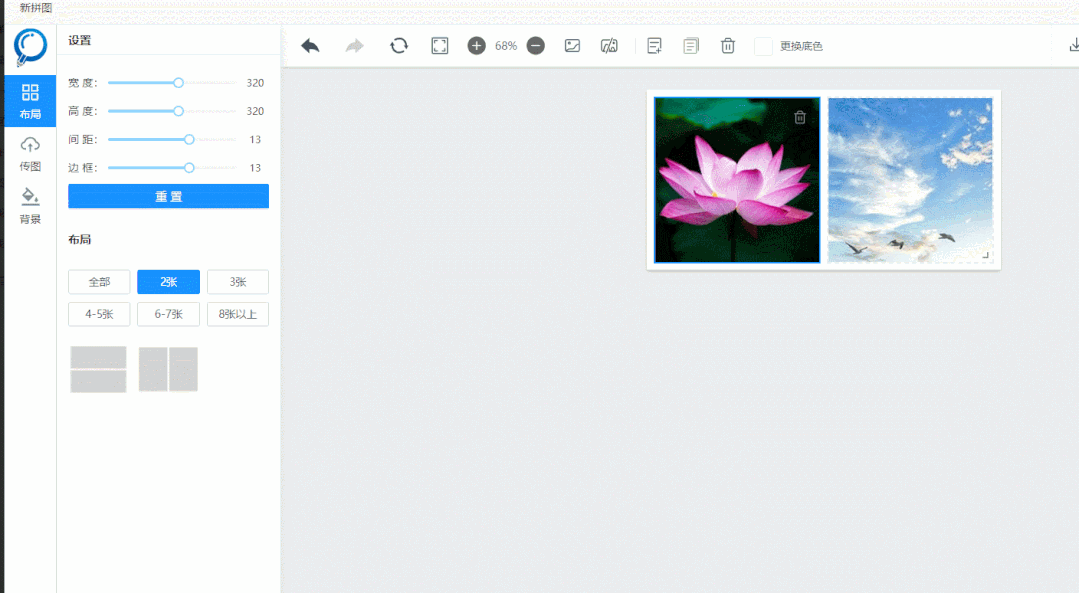The image size is (1079, 593).
Task: Click the undo arrow in toolbar
Action: click(310, 46)
